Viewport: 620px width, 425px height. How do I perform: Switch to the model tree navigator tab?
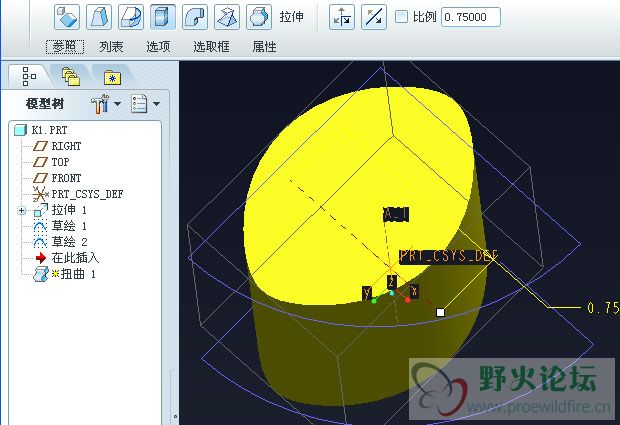(29, 76)
